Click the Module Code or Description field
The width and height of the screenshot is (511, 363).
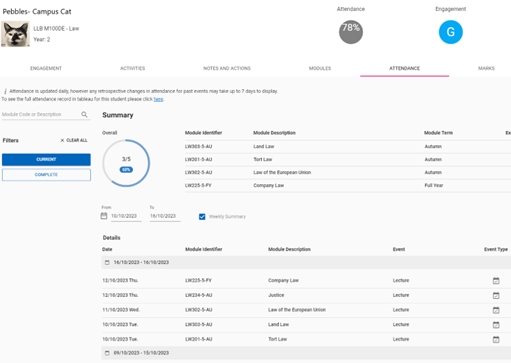(41, 114)
